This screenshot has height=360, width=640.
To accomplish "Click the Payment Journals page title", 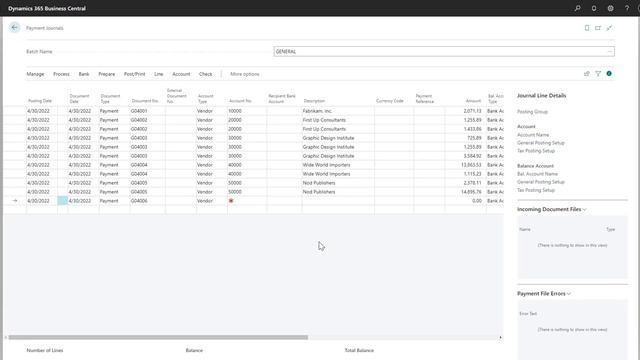I will (44, 28).
